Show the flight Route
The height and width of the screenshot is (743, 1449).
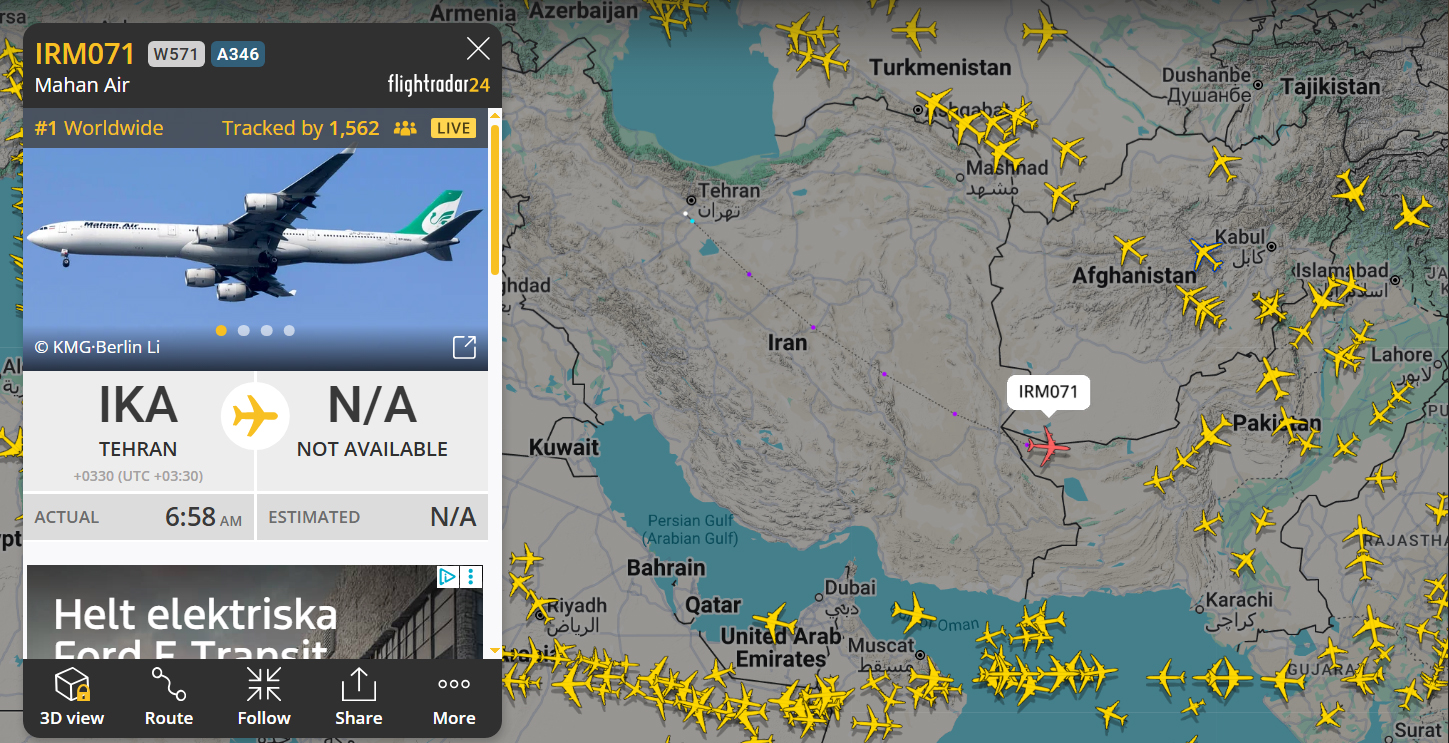(168, 697)
